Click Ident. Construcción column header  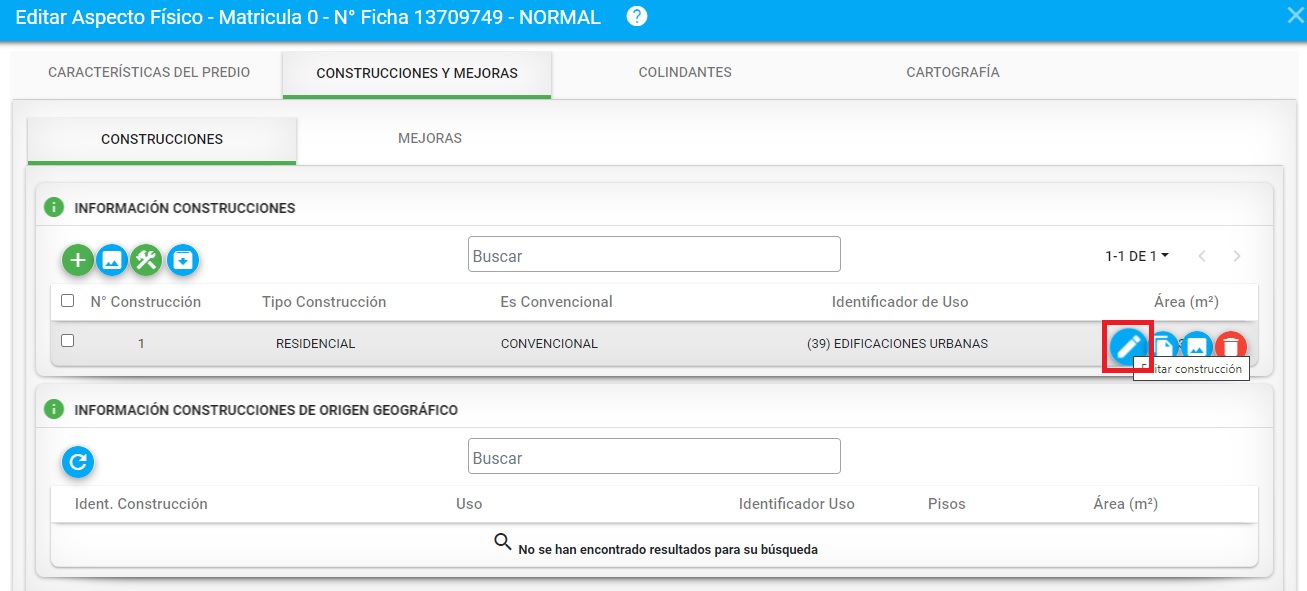tap(141, 504)
